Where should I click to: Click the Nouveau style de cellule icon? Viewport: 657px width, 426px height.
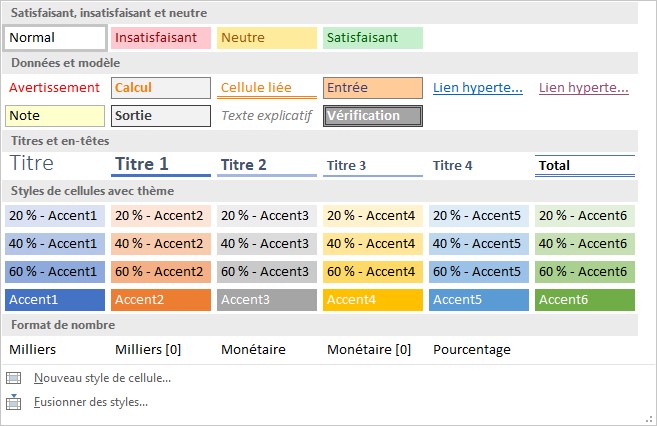click(13, 378)
